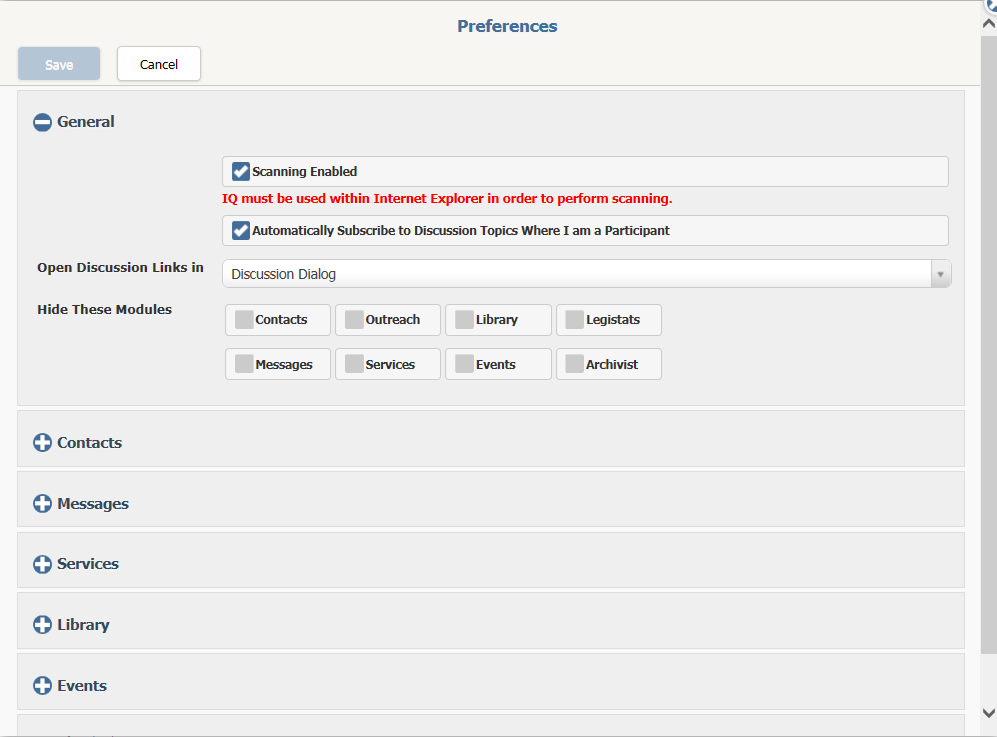
Task: Expand Services section plus icon
Action: pos(42,564)
